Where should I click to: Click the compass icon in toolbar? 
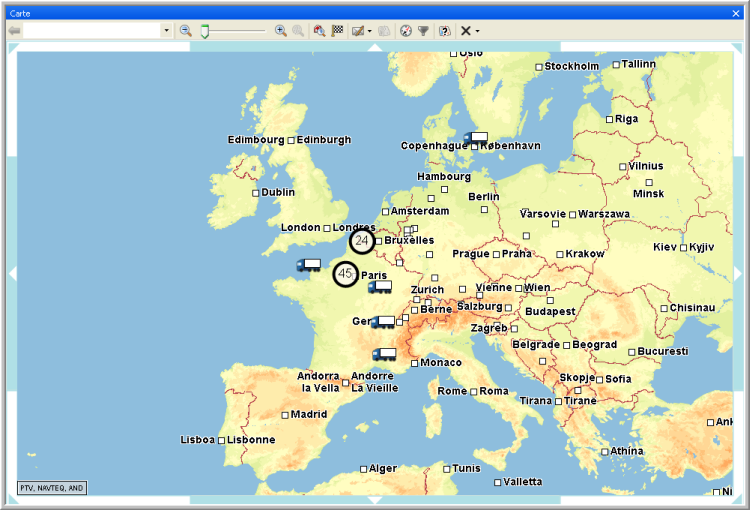(x=406, y=31)
